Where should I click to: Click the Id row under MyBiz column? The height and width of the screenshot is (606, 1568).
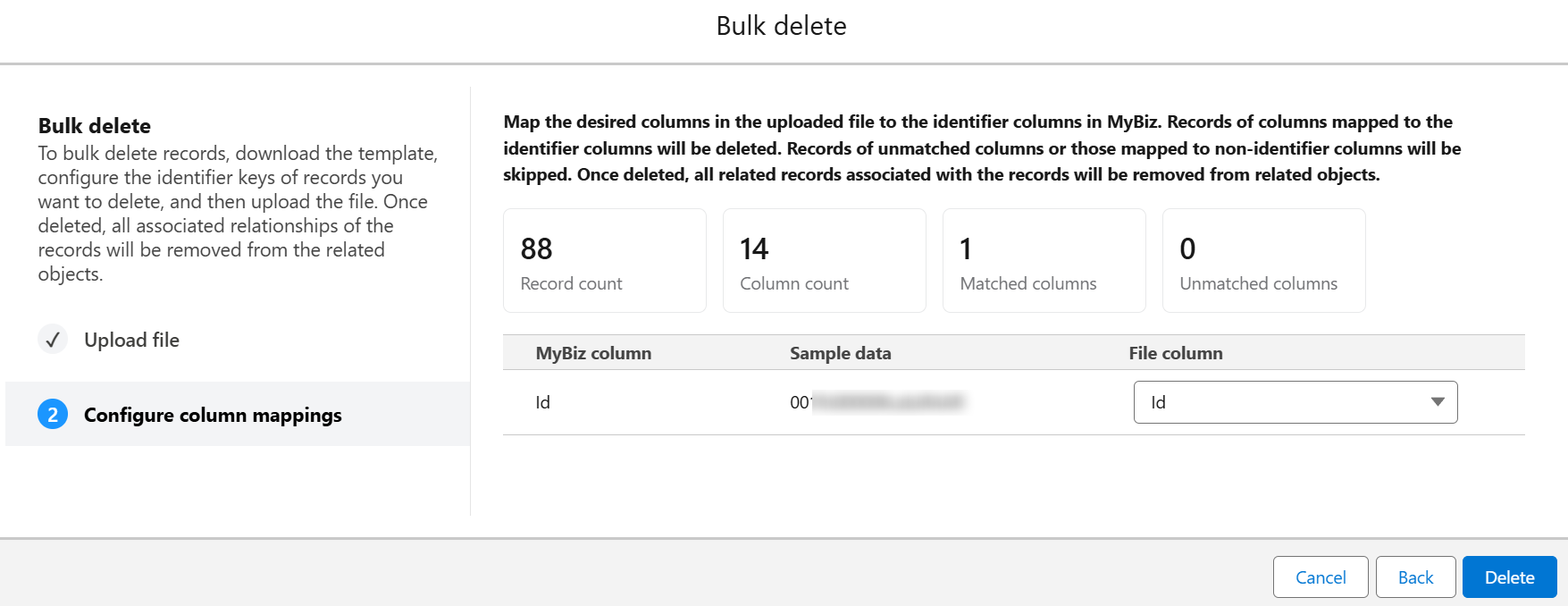(542, 402)
